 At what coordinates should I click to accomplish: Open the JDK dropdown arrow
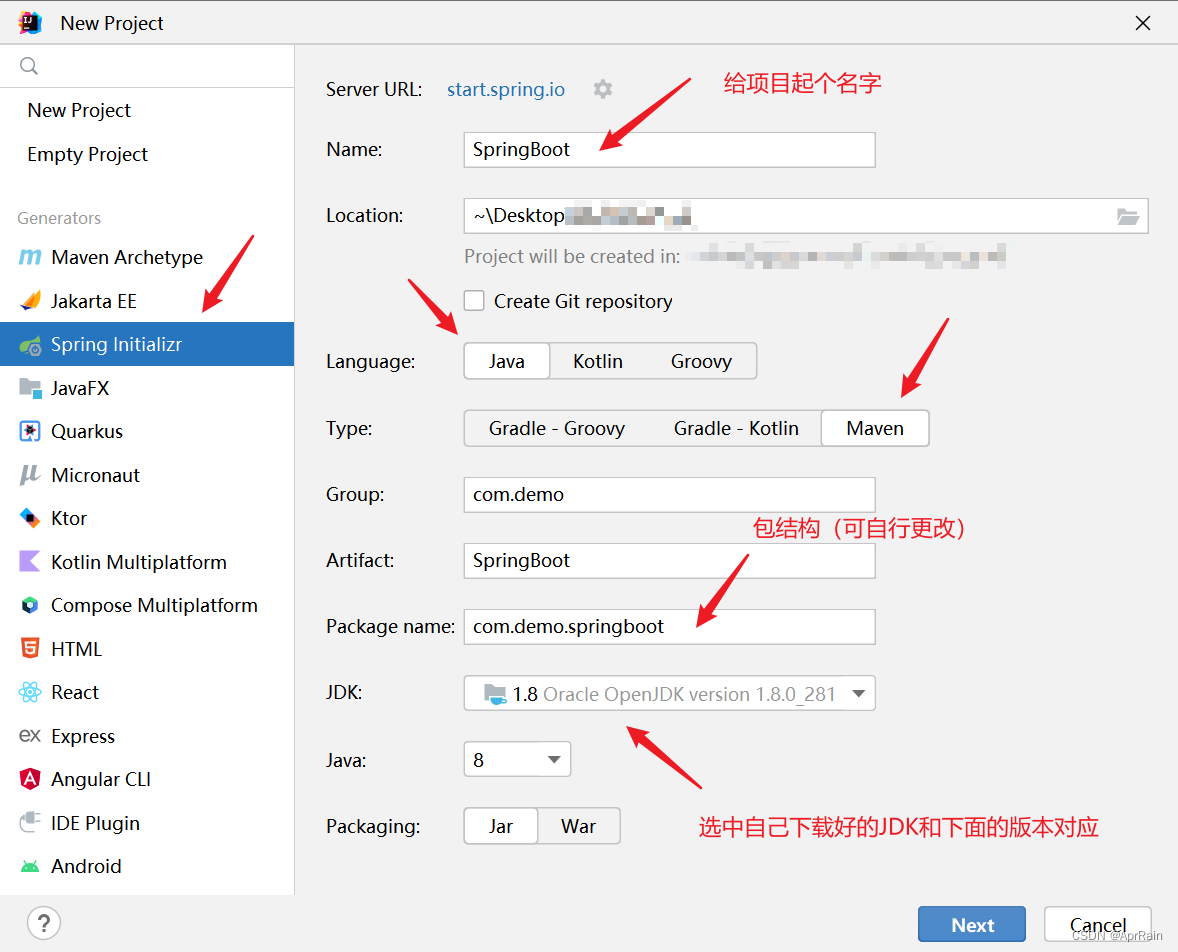[859, 694]
